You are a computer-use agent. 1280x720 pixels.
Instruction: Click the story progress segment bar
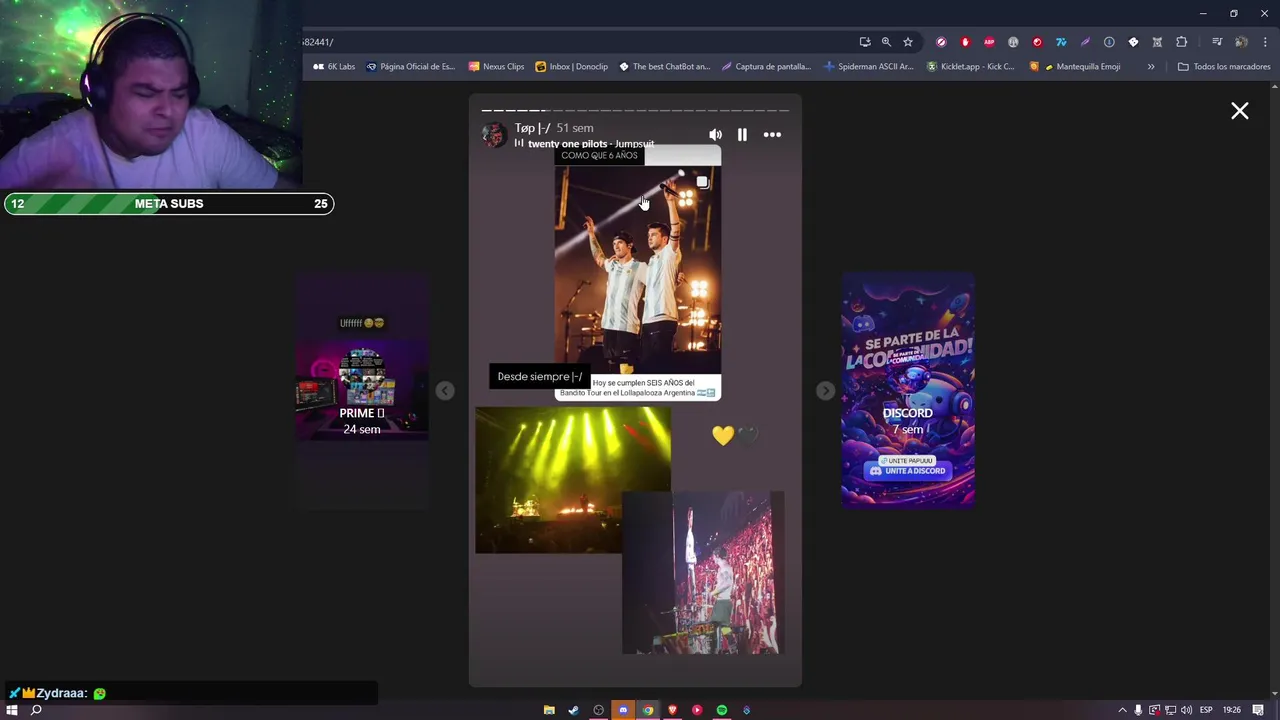point(635,110)
